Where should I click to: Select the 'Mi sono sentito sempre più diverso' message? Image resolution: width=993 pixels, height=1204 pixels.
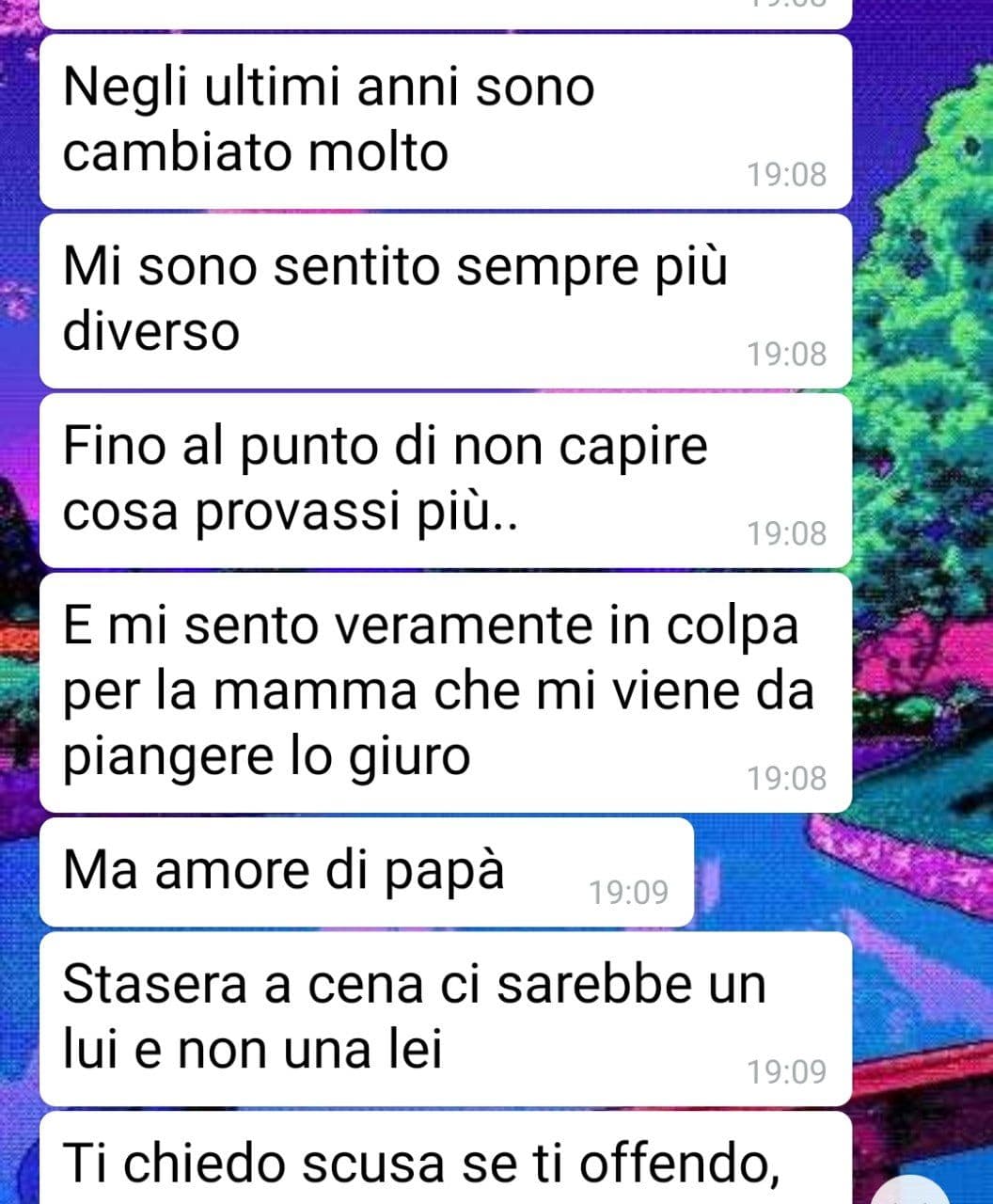pyautogui.click(x=446, y=301)
